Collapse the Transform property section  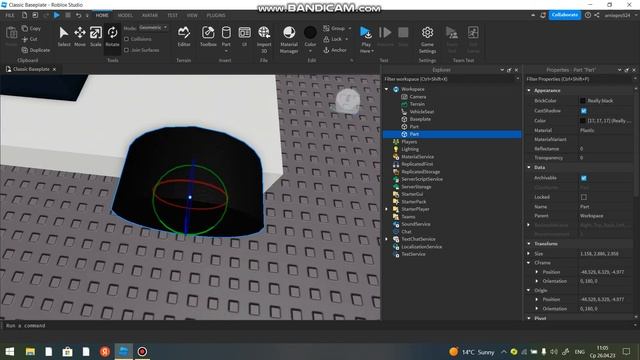(529, 244)
